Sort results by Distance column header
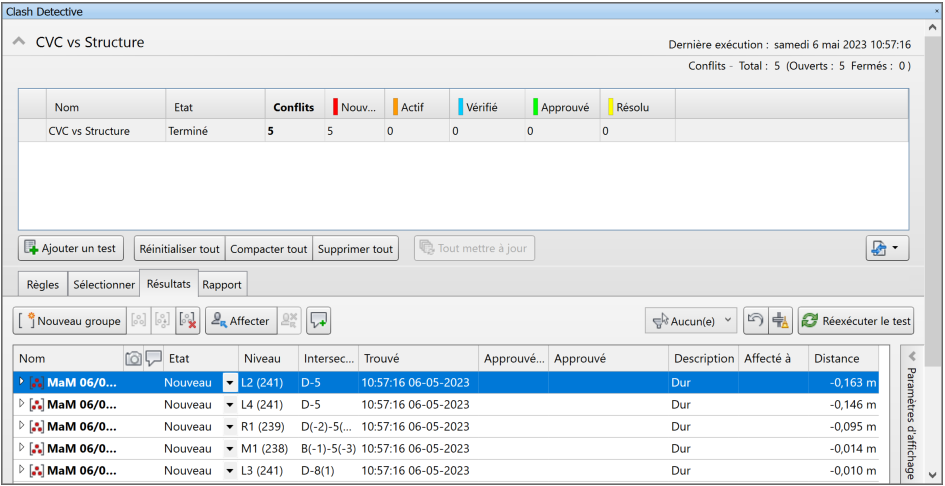The height and width of the screenshot is (486, 945). pos(843,359)
